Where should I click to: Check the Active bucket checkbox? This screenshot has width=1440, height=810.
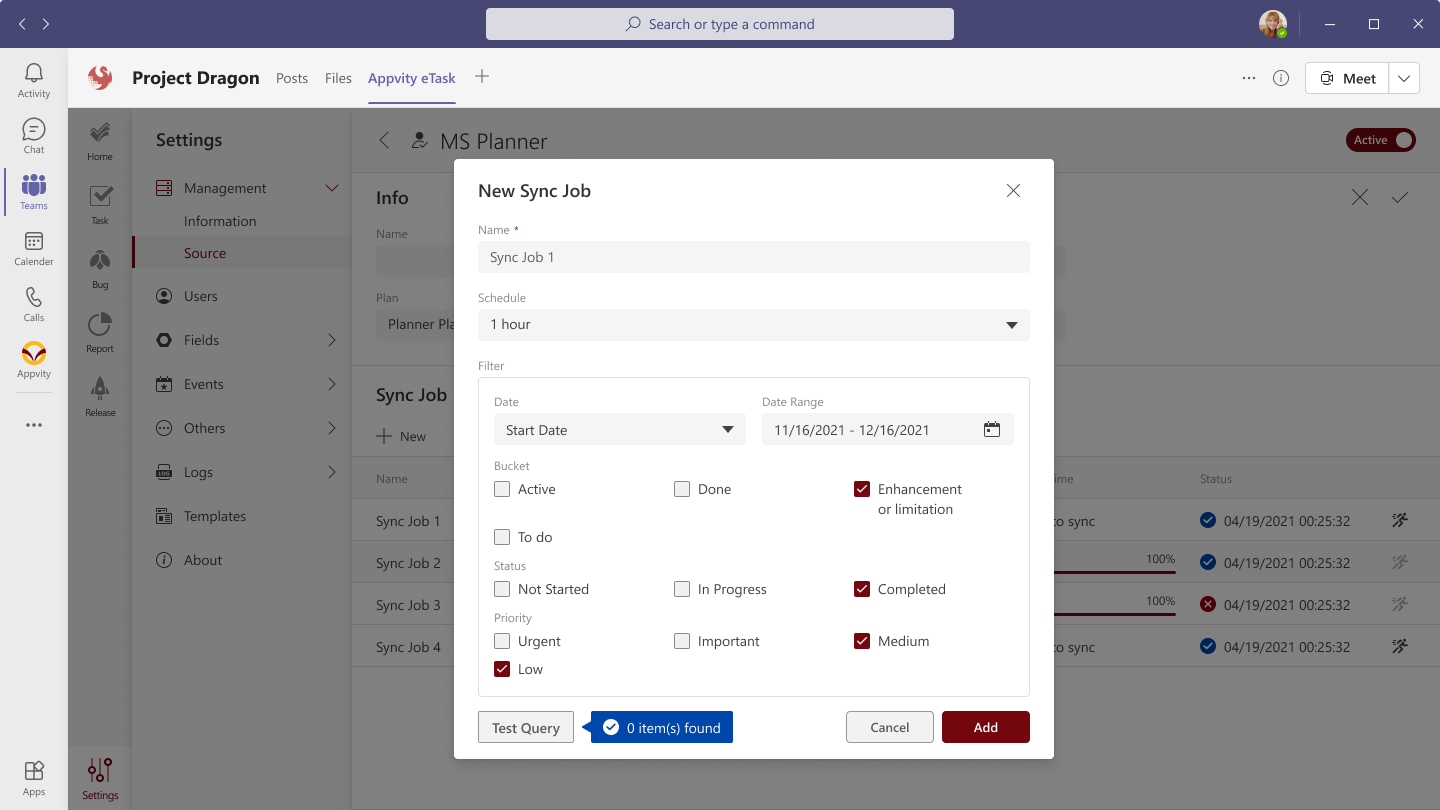point(502,489)
